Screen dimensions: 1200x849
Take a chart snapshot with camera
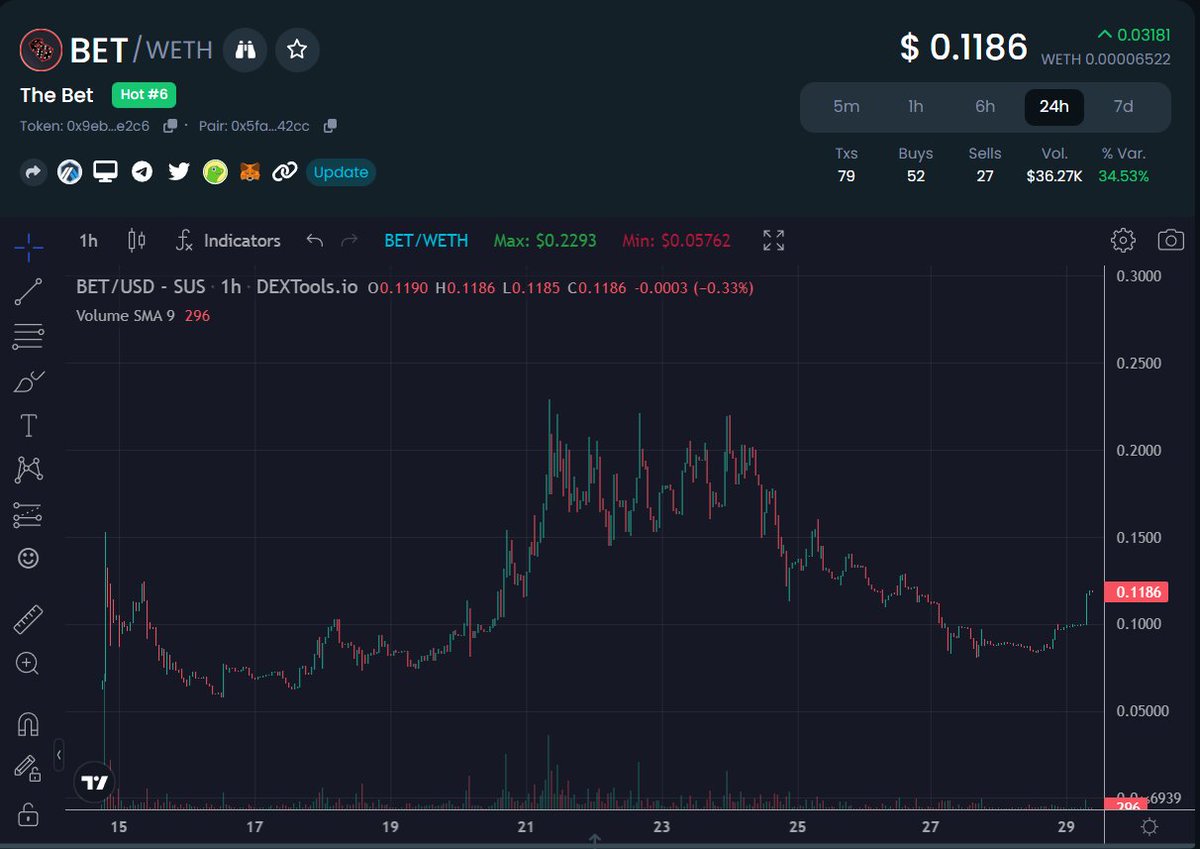(1171, 240)
